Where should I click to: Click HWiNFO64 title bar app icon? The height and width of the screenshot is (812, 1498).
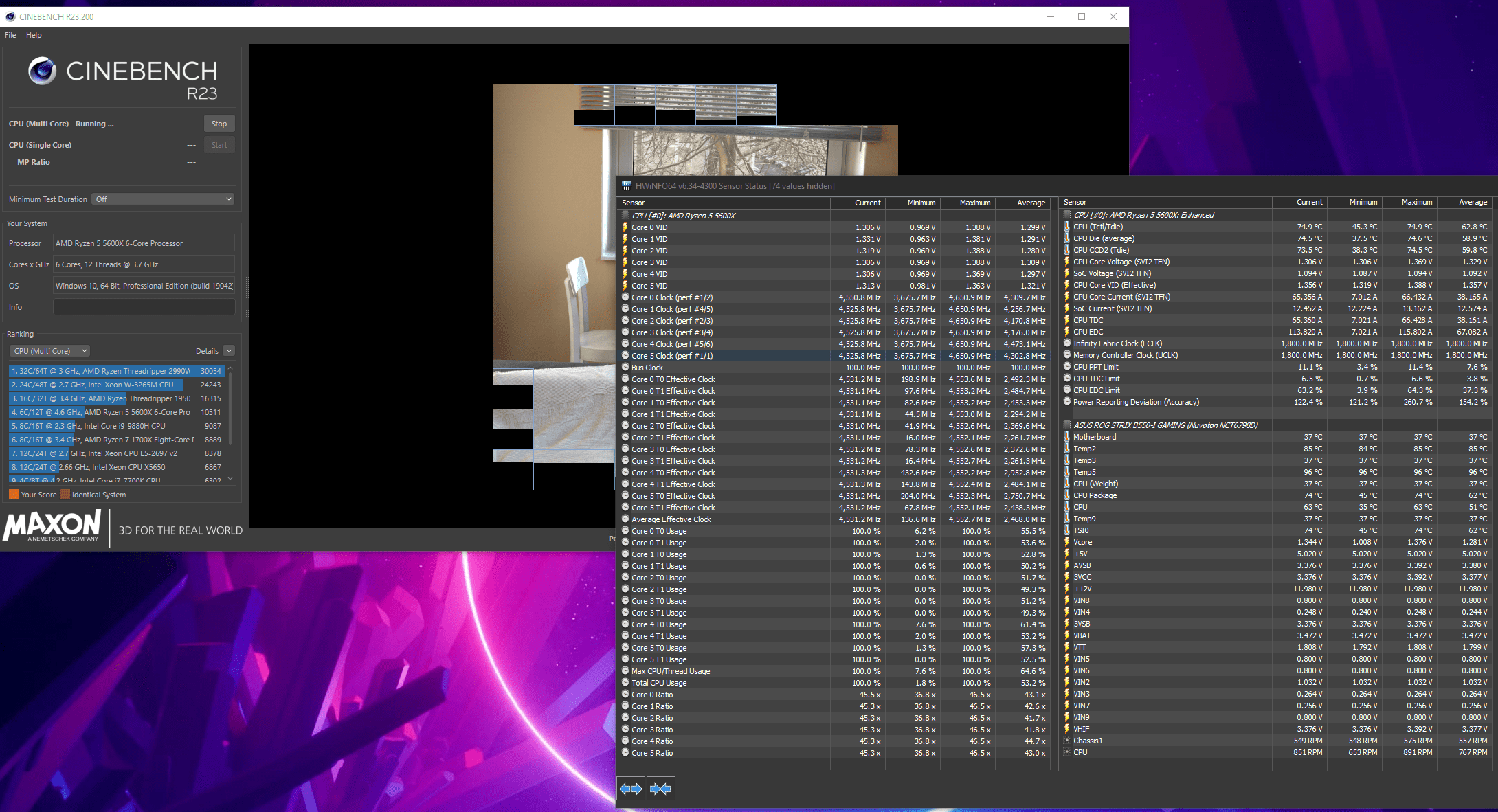(x=626, y=186)
